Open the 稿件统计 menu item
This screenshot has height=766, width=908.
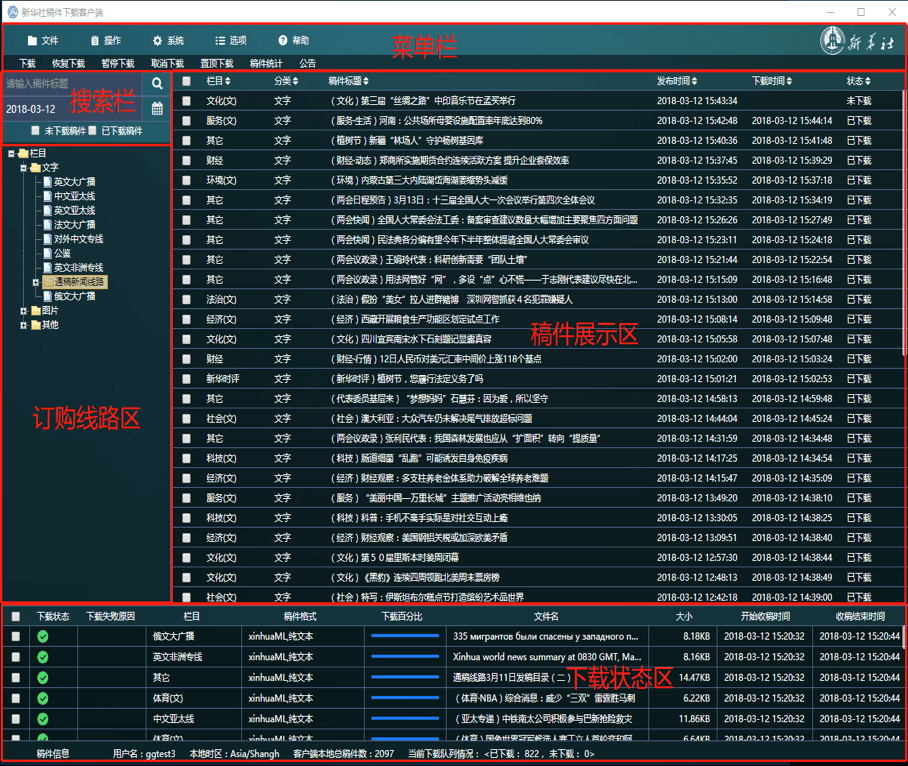click(x=266, y=63)
